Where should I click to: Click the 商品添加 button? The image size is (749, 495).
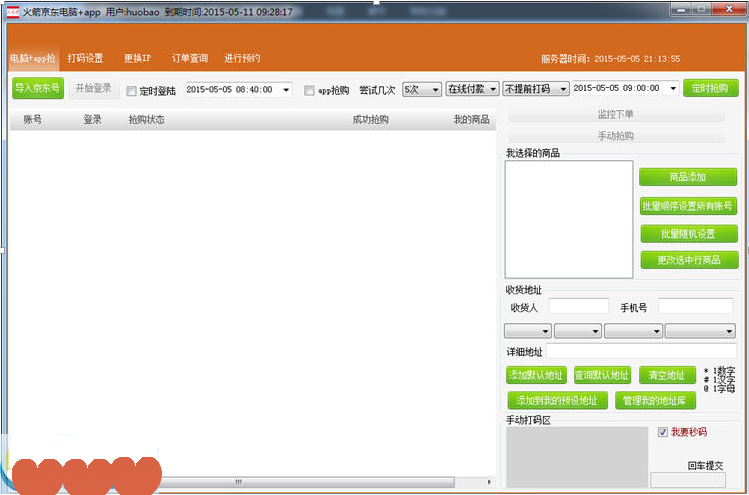point(688,177)
